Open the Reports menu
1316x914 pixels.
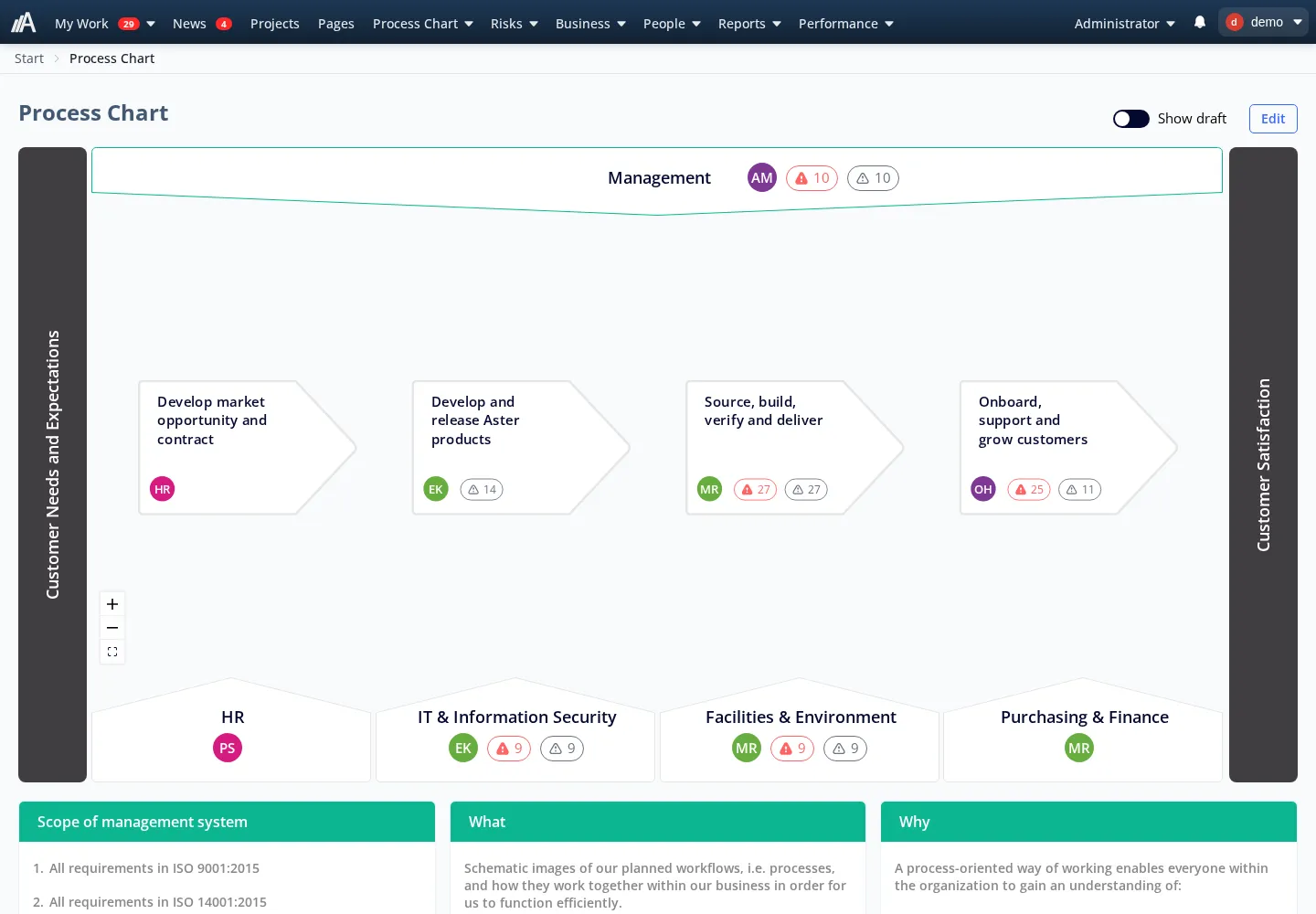click(x=749, y=24)
